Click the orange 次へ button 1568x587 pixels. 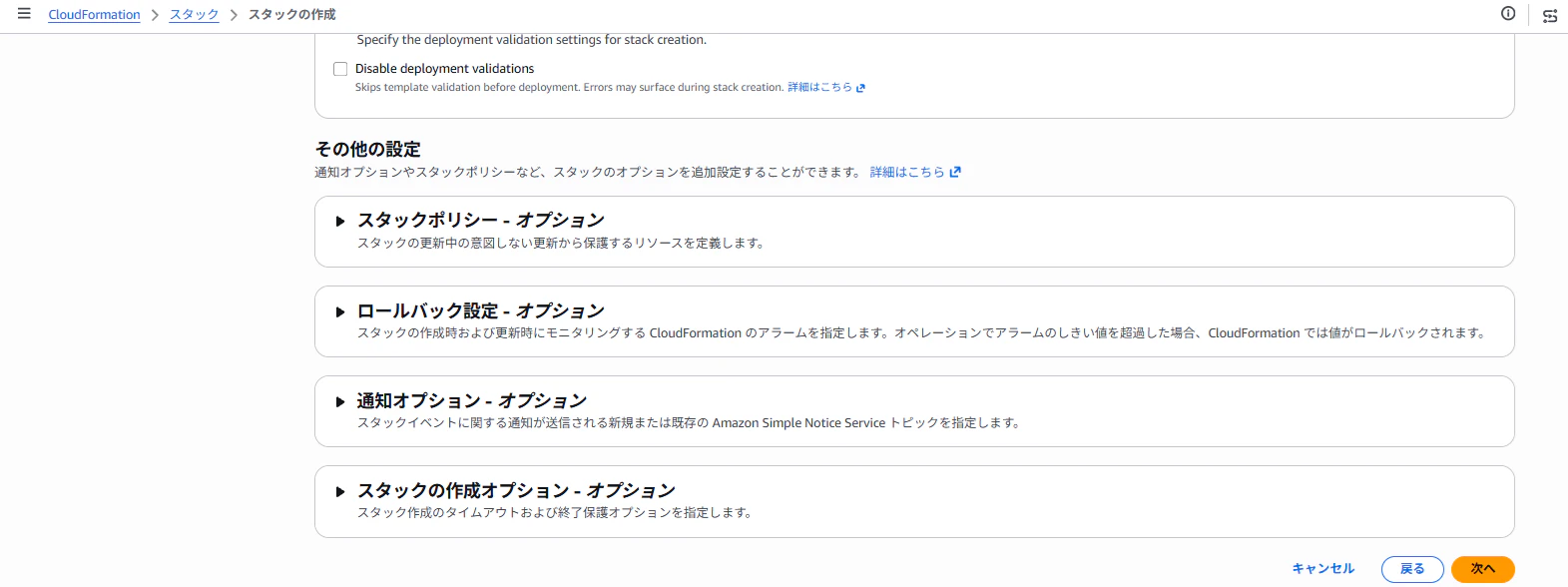(1483, 569)
